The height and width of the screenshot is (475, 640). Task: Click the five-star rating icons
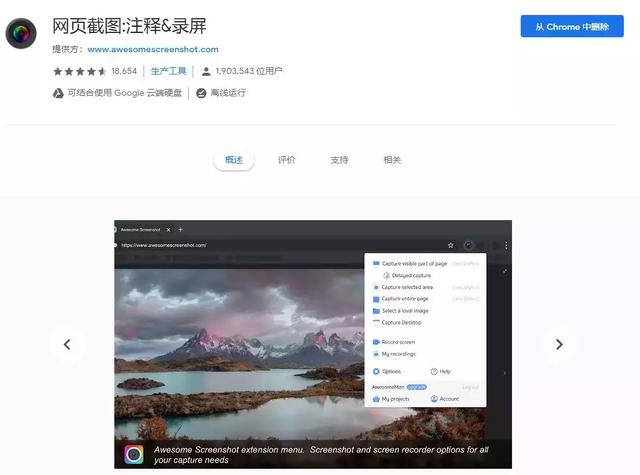click(x=80, y=71)
